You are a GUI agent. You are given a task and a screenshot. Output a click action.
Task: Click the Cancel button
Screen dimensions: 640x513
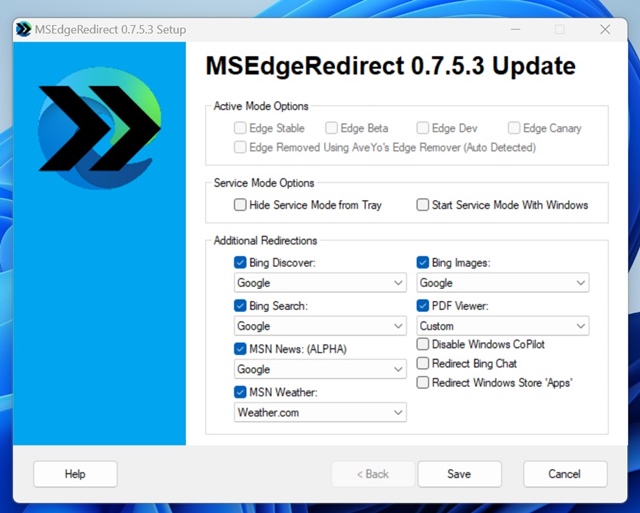tap(565, 474)
